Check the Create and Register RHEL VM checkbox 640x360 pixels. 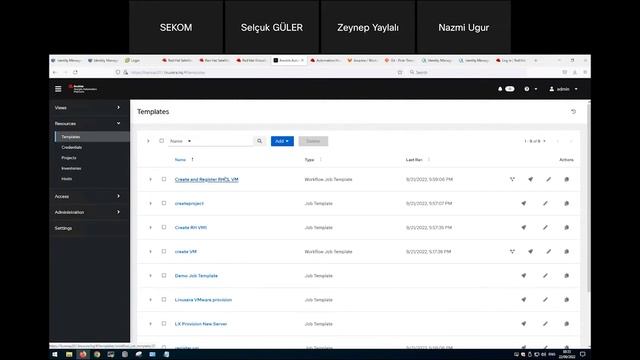pyautogui.click(x=164, y=179)
